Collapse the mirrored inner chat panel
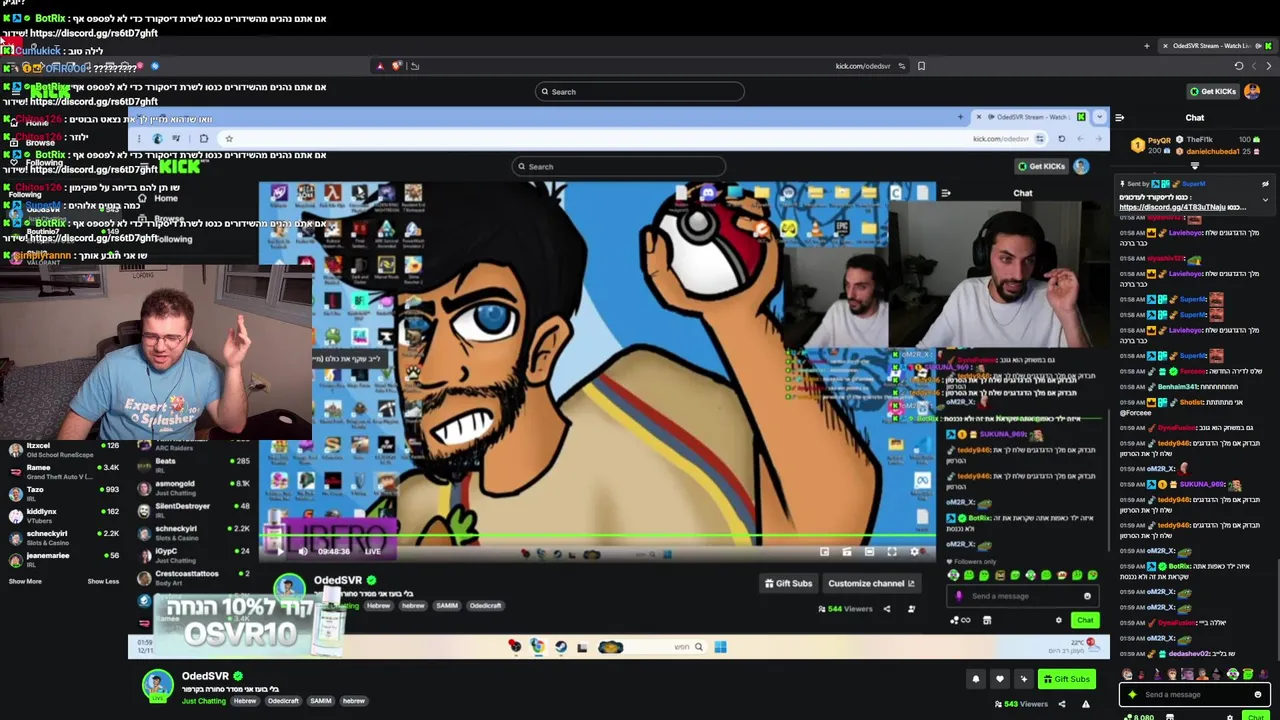 coord(946,193)
